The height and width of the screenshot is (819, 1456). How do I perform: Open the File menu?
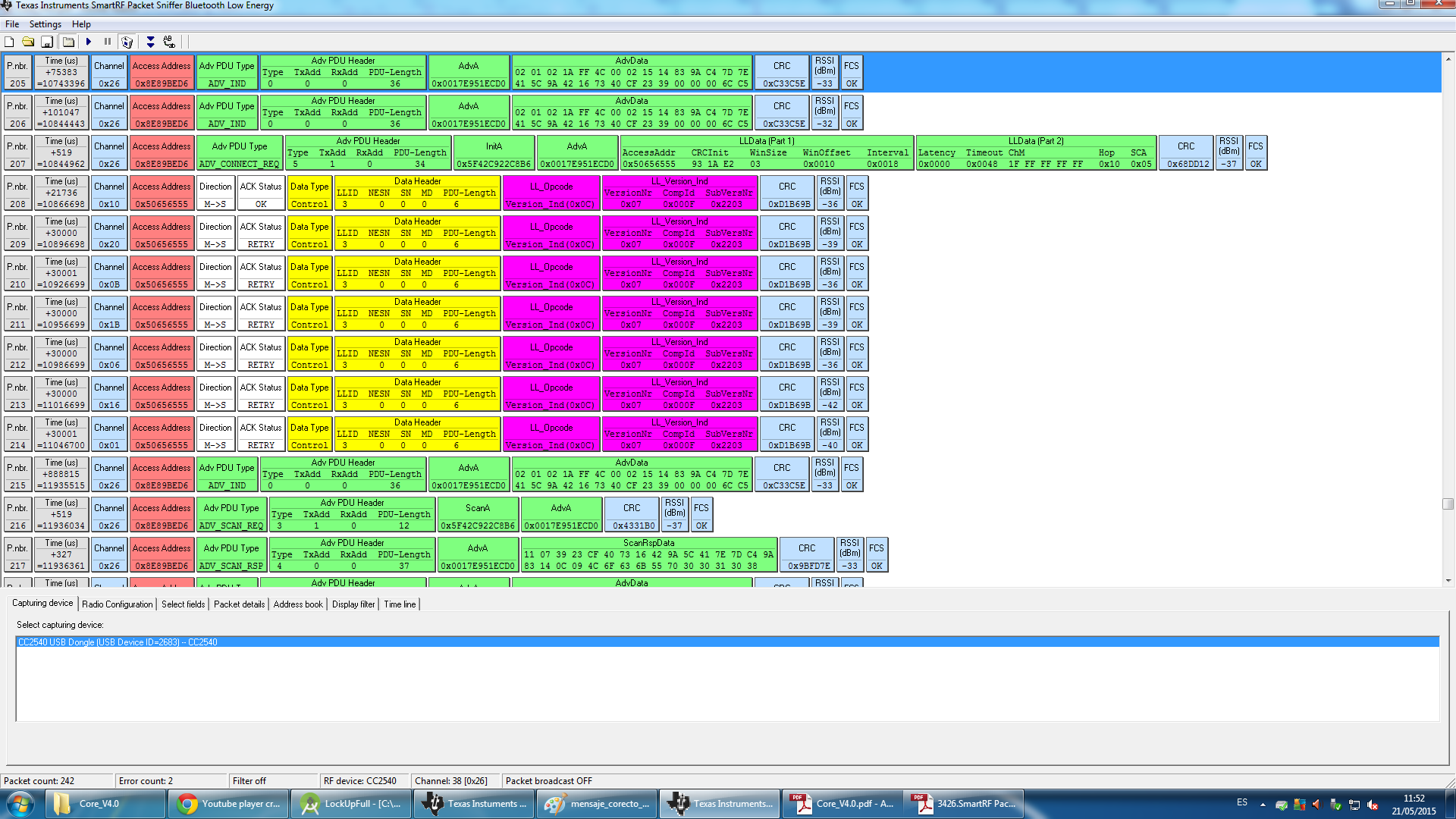12,24
